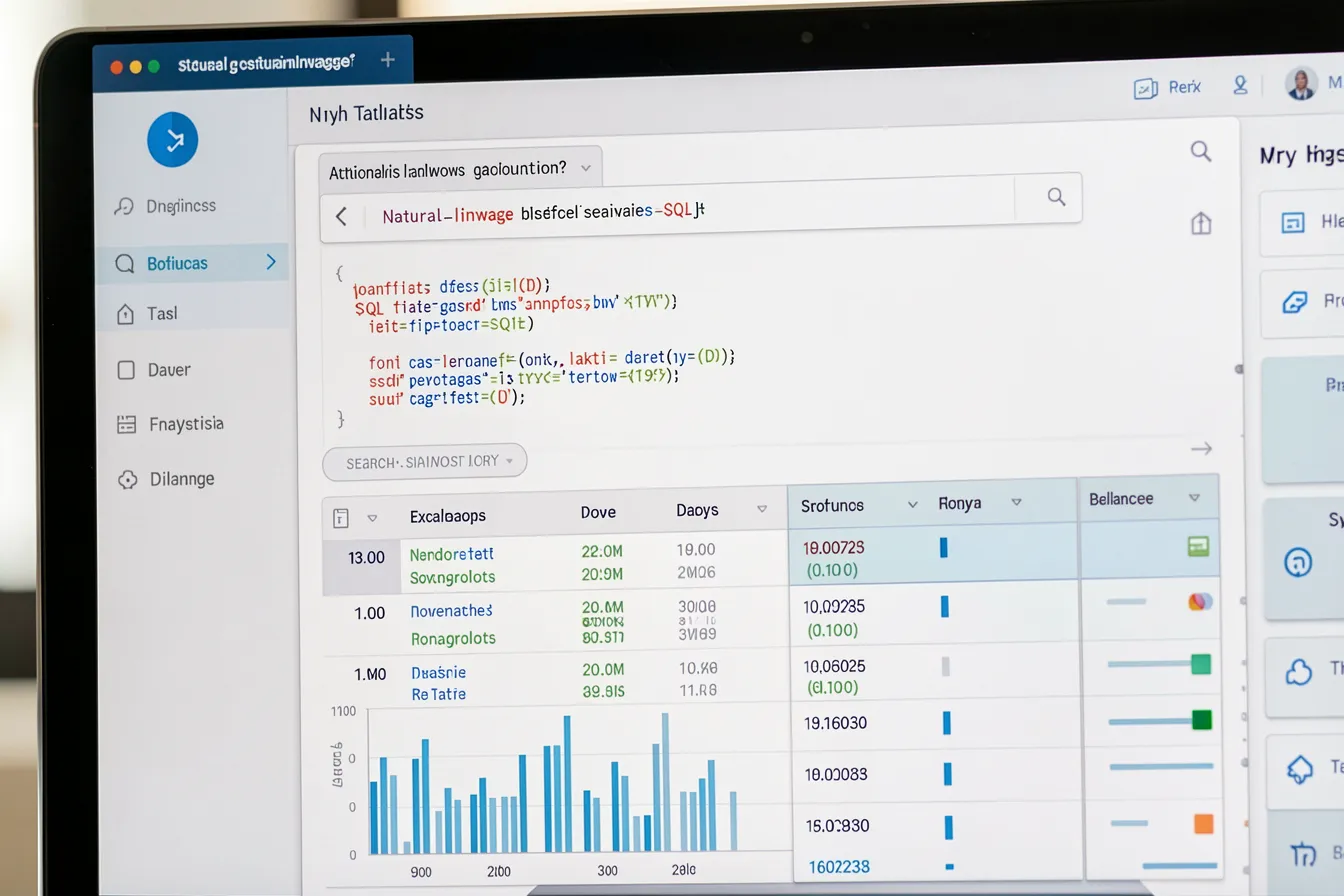Click the magnifier icon above the share icon
Screen dimensions: 1344x896
click(x=1201, y=151)
